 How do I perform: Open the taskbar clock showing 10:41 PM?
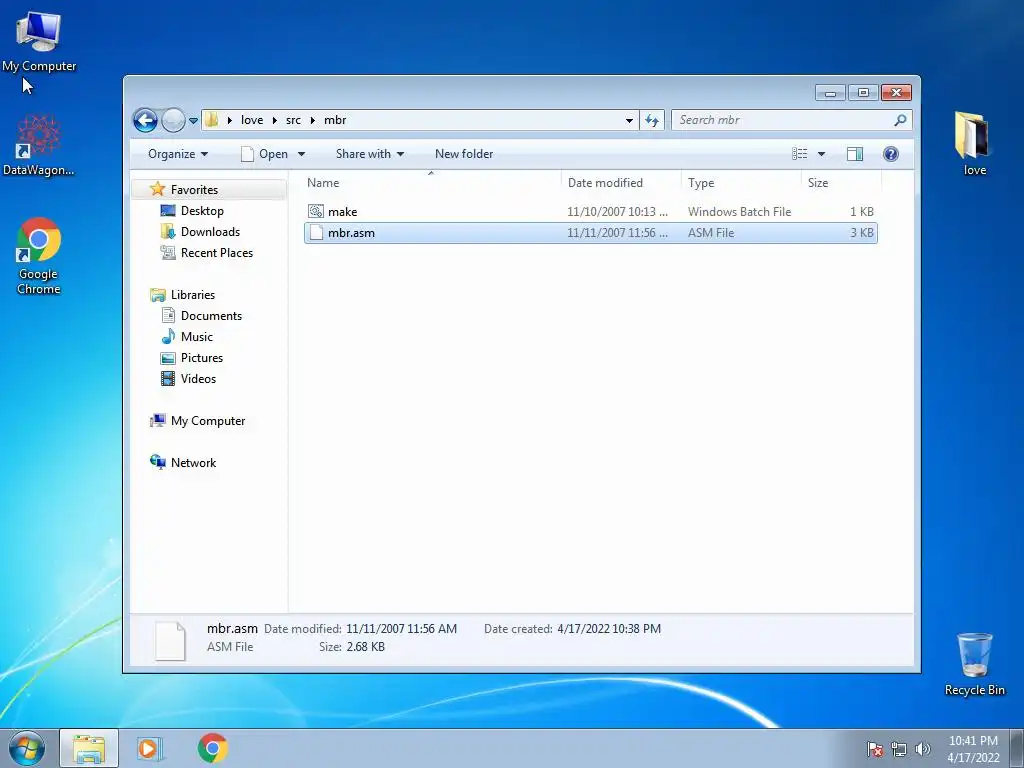pyautogui.click(x=973, y=749)
